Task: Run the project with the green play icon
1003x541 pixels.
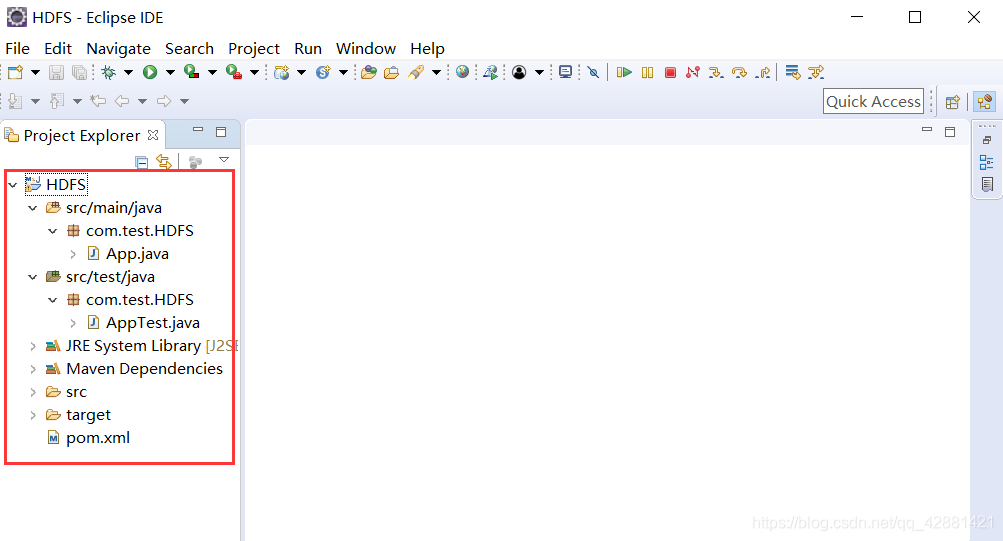Action: pyautogui.click(x=150, y=72)
